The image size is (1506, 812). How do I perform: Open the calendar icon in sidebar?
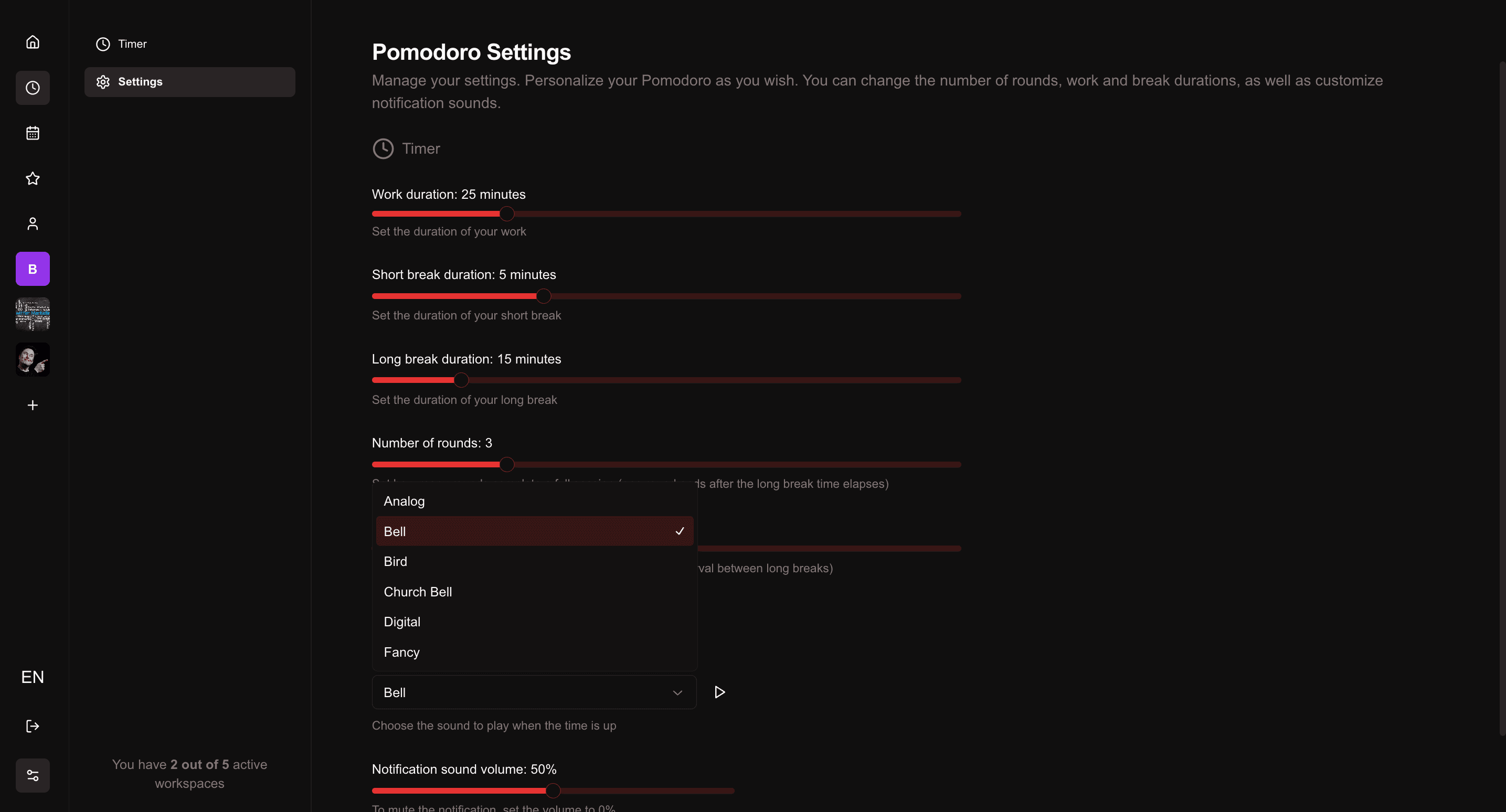pyautogui.click(x=32, y=133)
